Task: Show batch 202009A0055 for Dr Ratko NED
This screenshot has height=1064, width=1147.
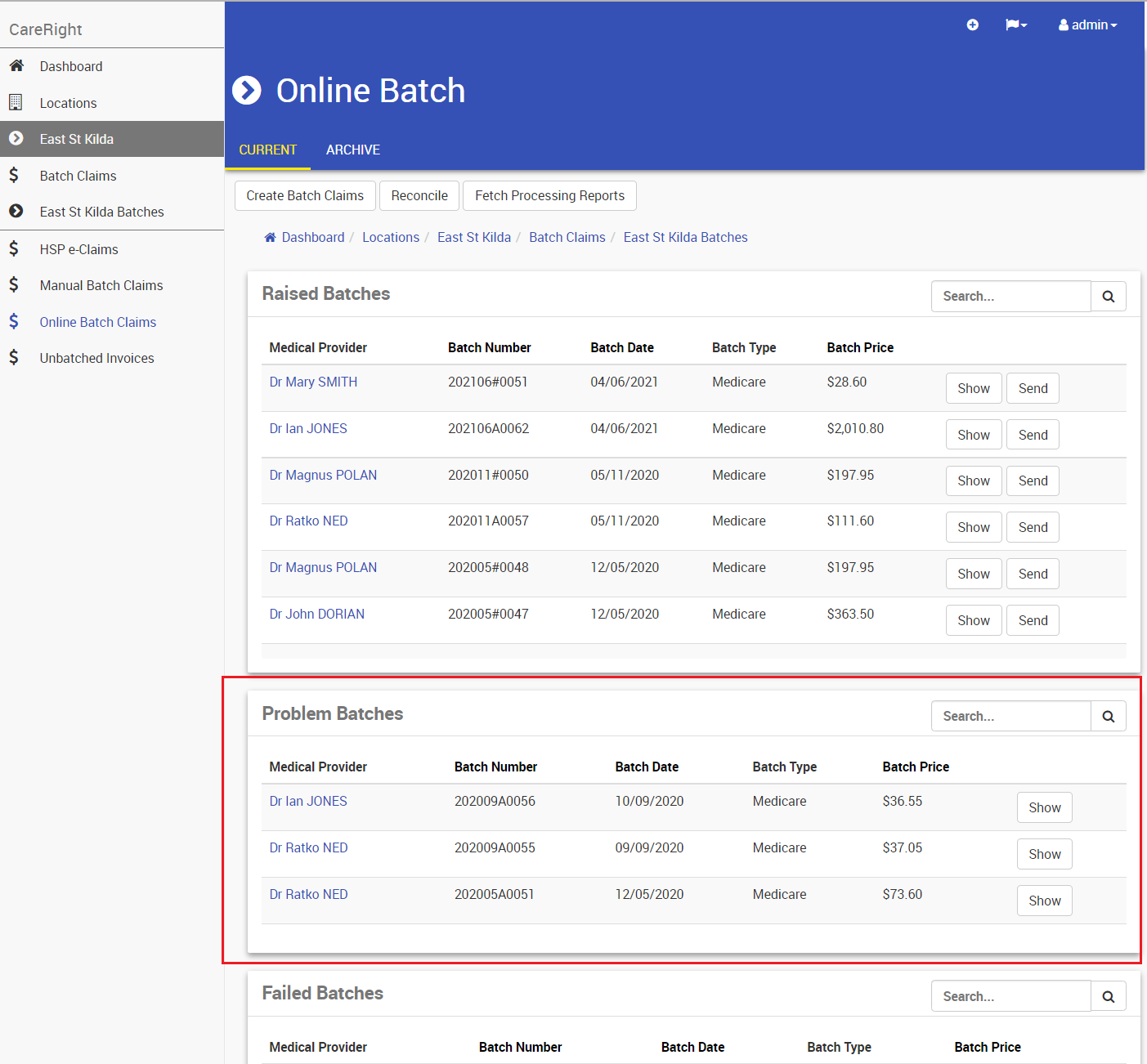Action: tap(1044, 855)
